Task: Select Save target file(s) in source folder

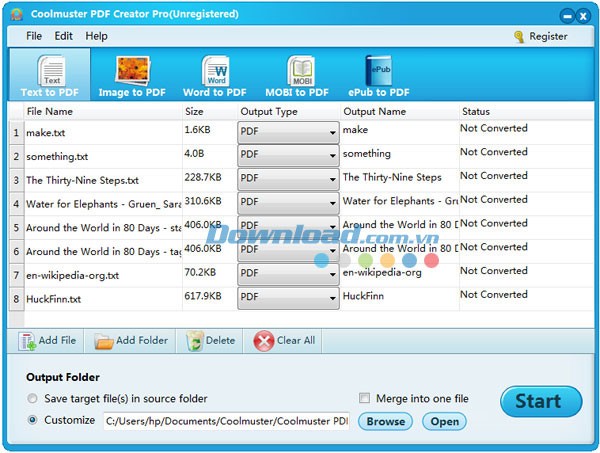Action: (33, 399)
